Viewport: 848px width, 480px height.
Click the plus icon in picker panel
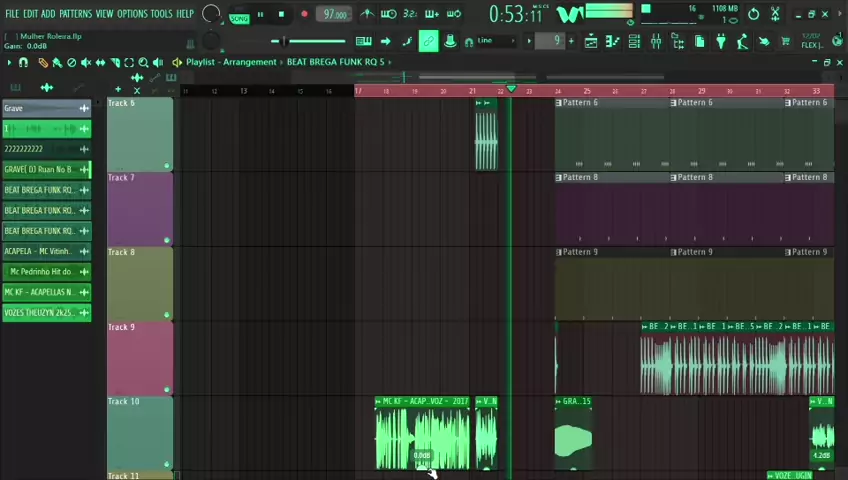pos(118,90)
